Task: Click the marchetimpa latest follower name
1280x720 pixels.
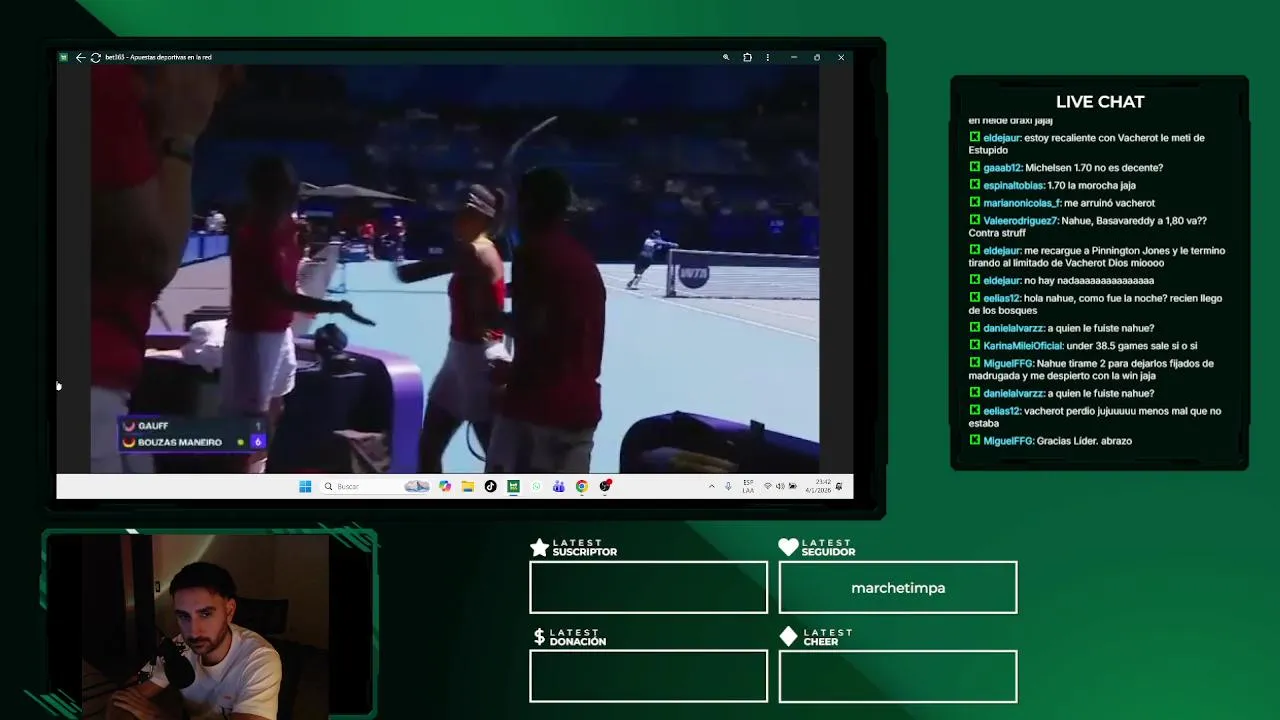Action: pyautogui.click(x=898, y=588)
